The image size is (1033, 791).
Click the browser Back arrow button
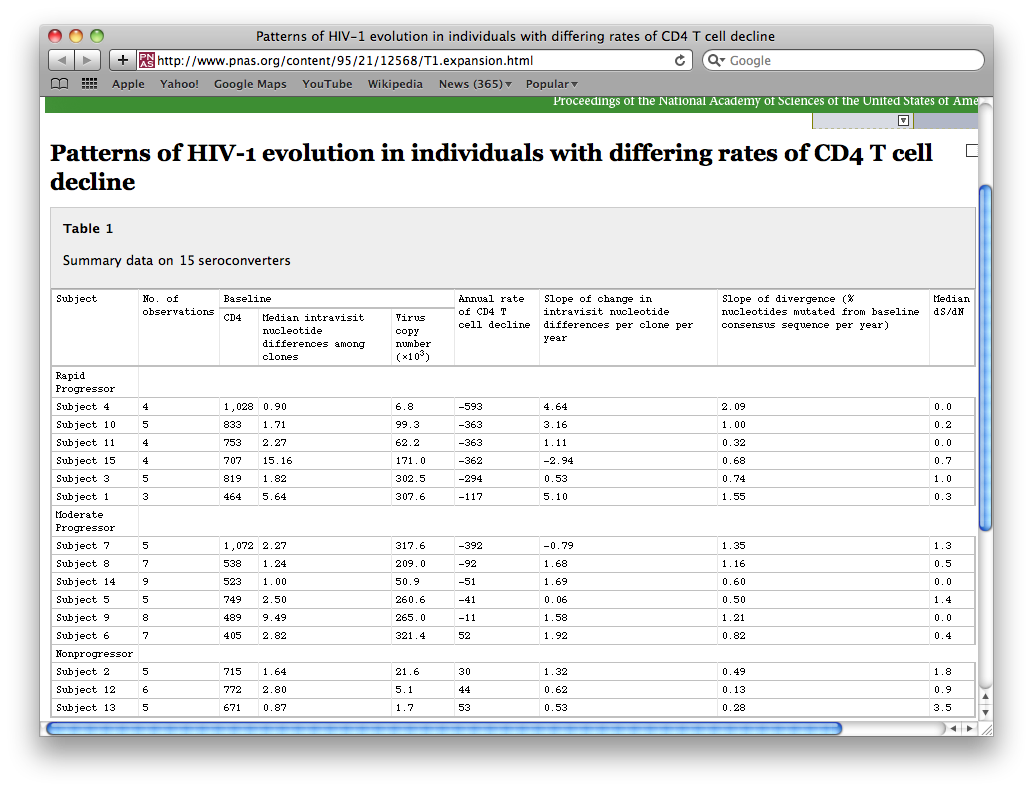(x=62, y=60)
